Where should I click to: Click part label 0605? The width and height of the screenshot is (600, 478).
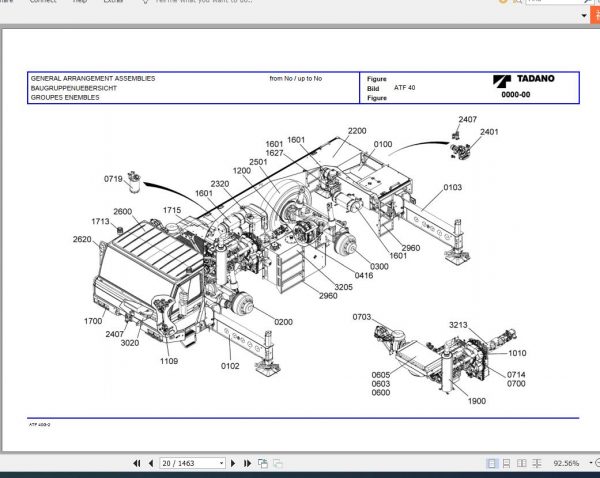(x=381, y=375)
